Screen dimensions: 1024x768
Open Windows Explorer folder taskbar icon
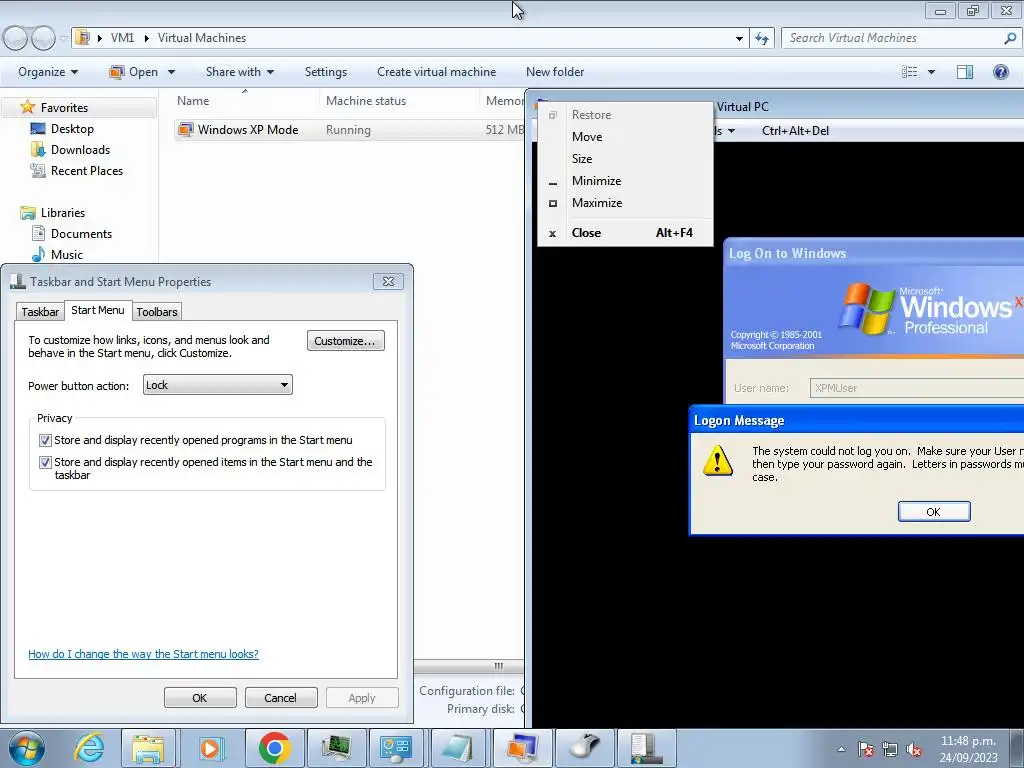(x=148, y=748)
